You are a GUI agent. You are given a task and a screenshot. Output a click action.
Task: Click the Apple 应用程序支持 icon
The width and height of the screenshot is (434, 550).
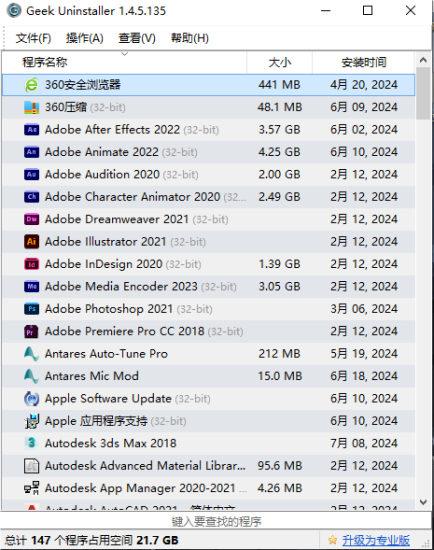(x=31, y=421)
